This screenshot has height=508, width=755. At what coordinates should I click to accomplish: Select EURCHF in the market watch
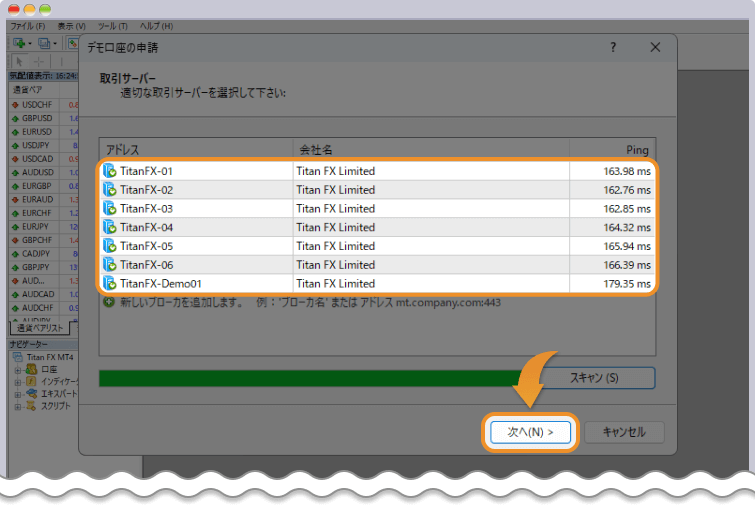pyautogui.click(x=37, y=213)
